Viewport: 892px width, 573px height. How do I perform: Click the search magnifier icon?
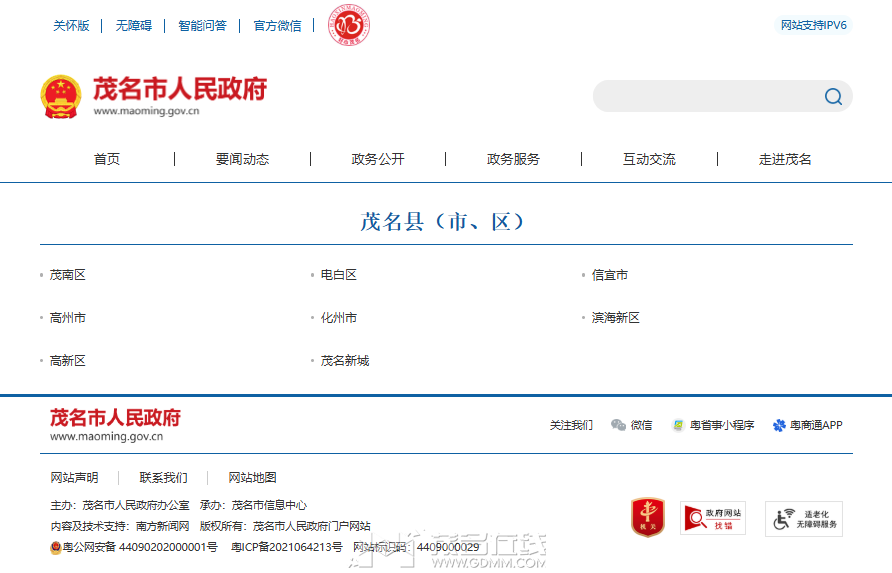coord(833,97)
